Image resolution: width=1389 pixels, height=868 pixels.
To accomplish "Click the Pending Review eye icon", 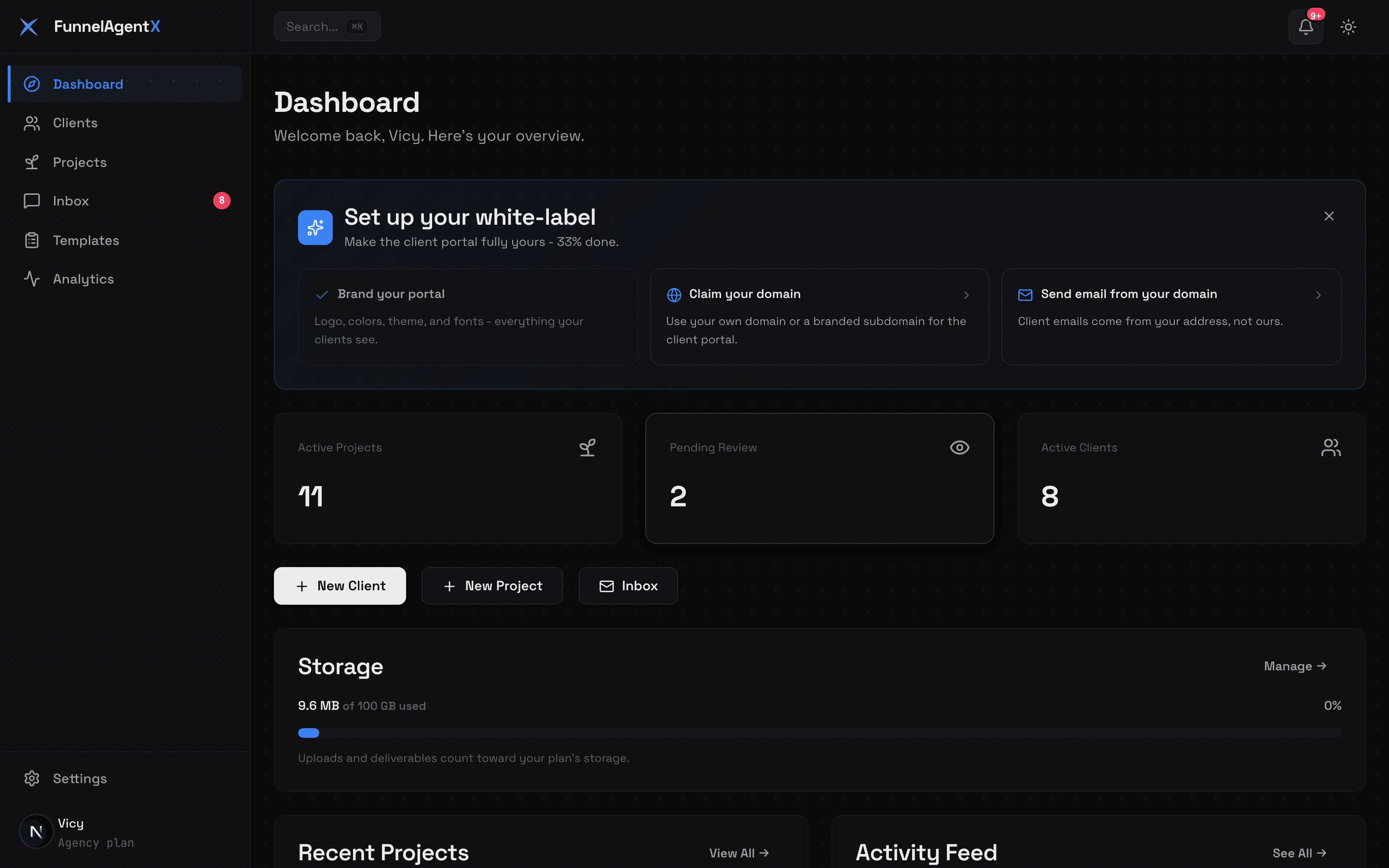I will point(959,447).
